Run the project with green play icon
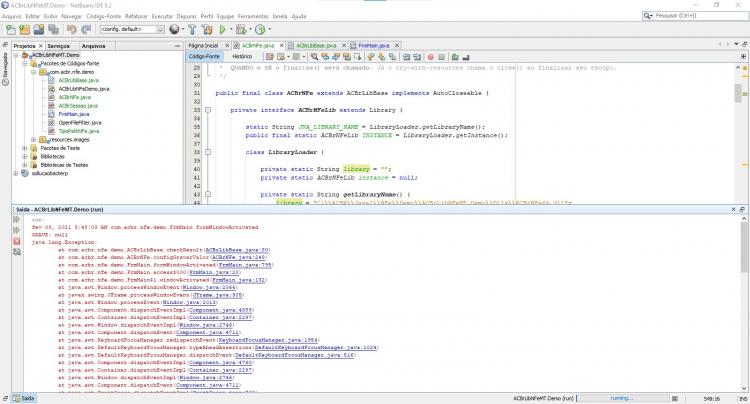This screenshot has height=404, width=750. 222,30
